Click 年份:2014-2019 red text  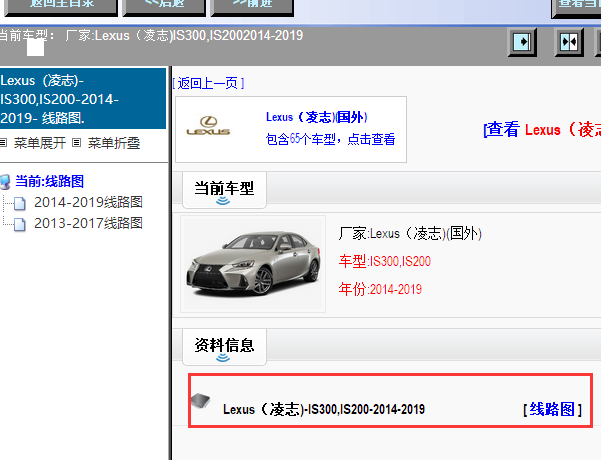tap(380, 289)
